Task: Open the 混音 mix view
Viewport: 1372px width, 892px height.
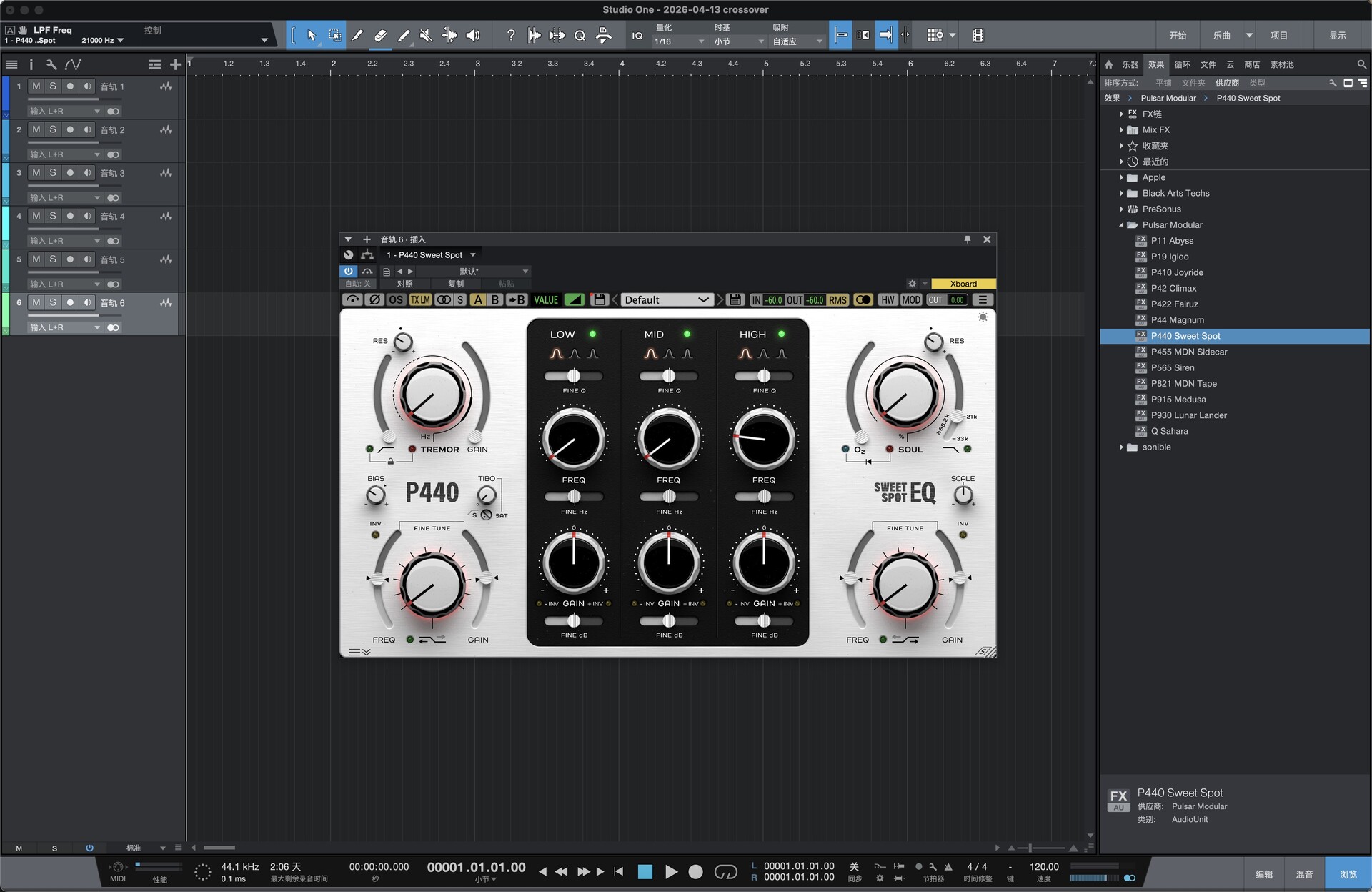Action: 1304,874
